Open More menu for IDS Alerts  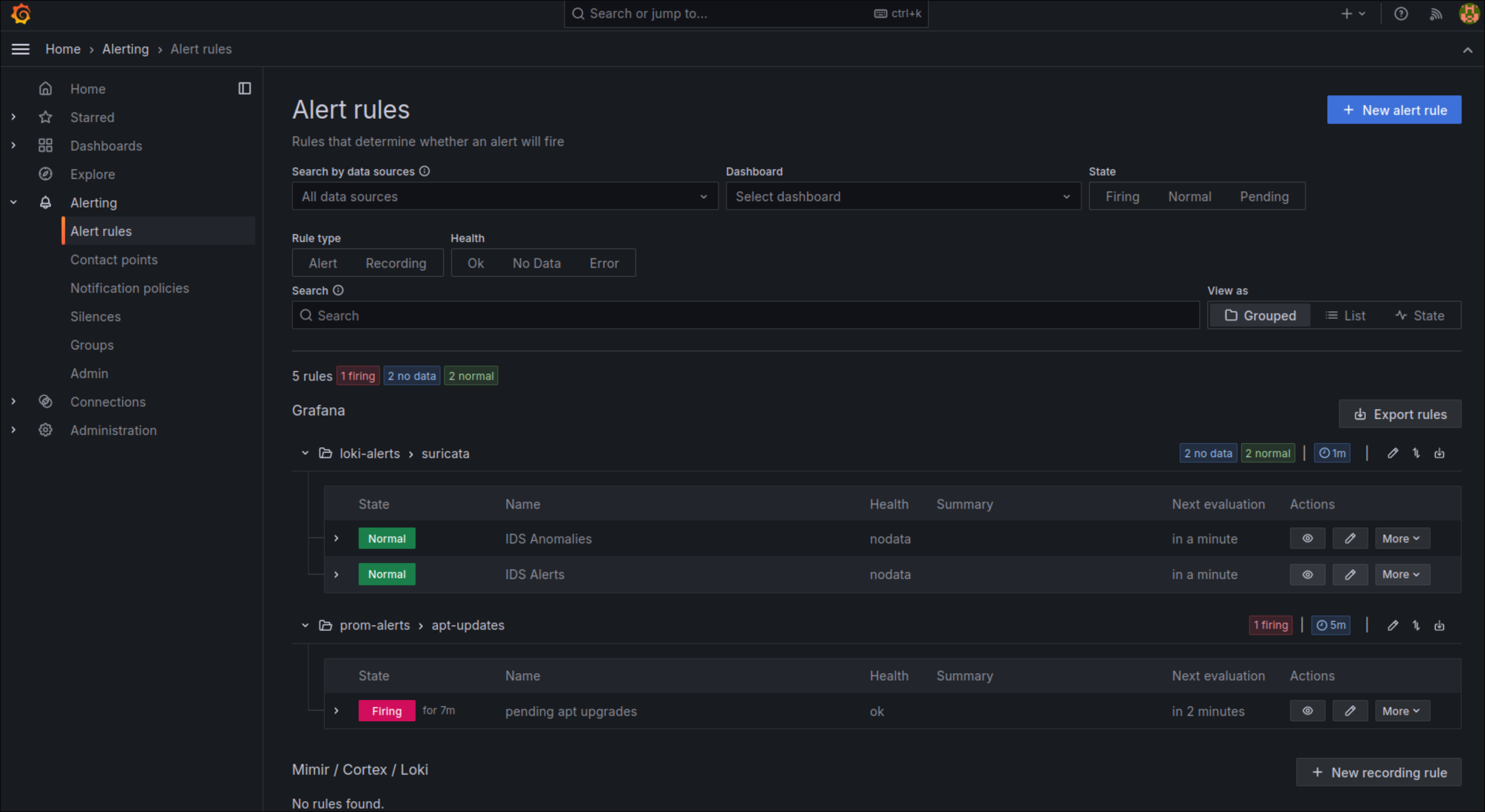point(1402,574)
